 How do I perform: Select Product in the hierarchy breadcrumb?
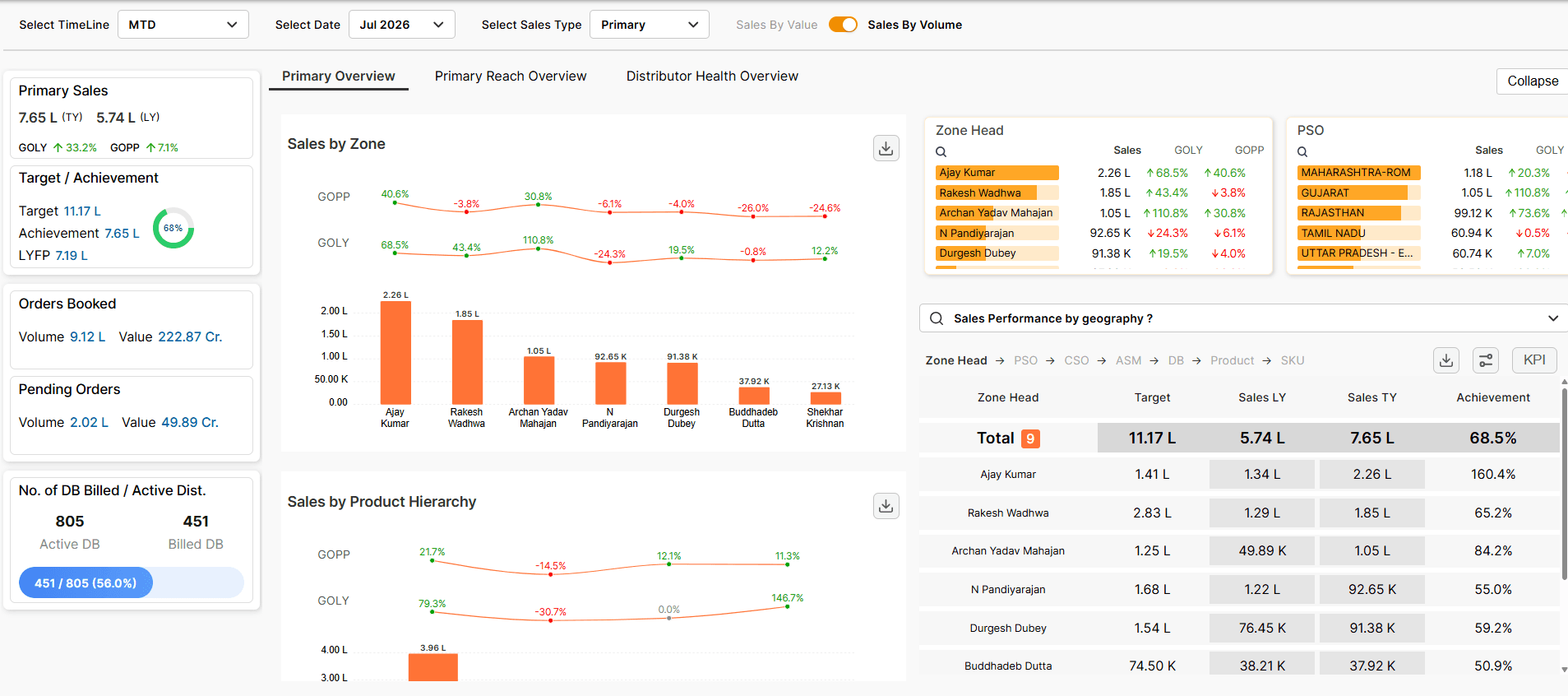tap(1232, 360)
